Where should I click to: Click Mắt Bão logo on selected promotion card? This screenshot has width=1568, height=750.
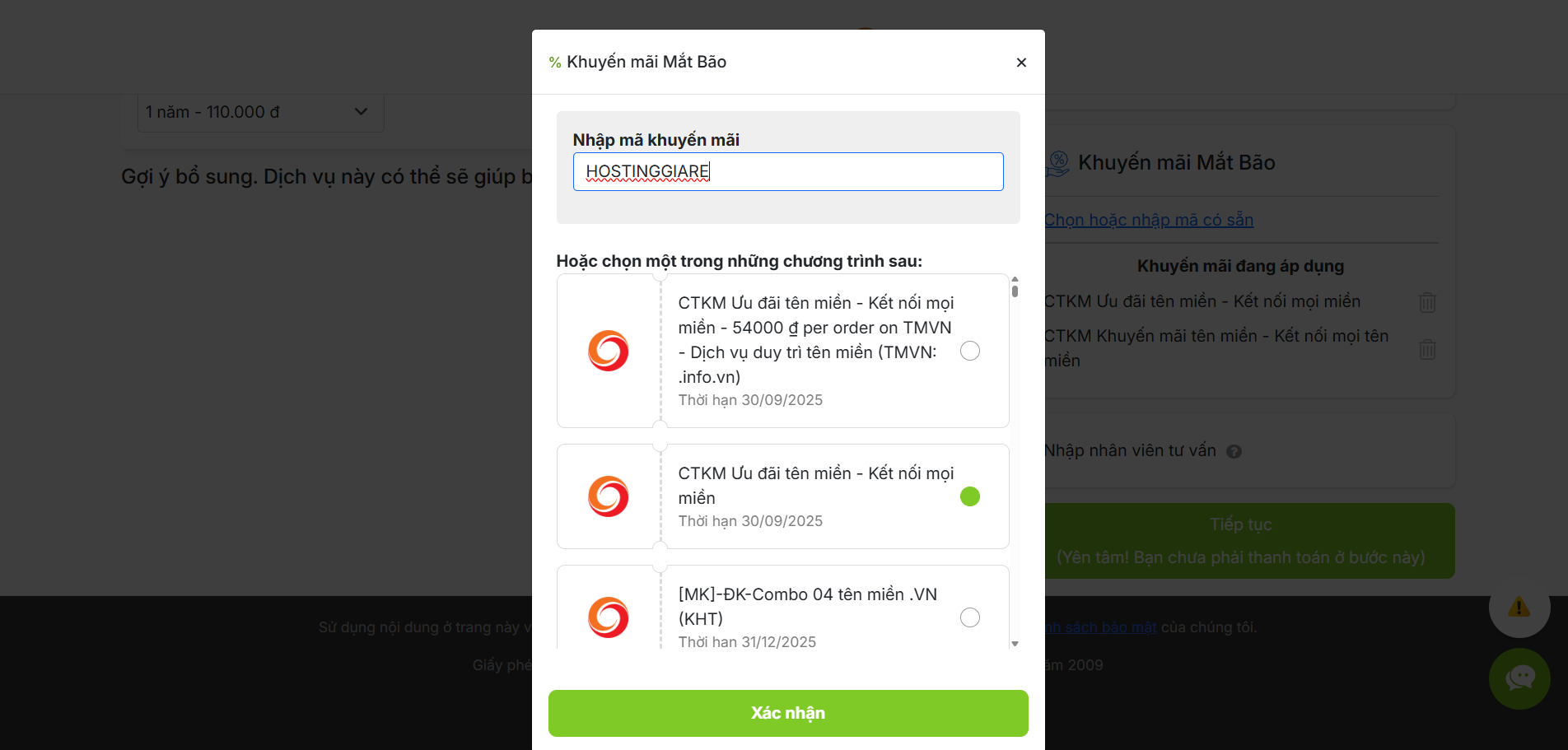point(609,496)
